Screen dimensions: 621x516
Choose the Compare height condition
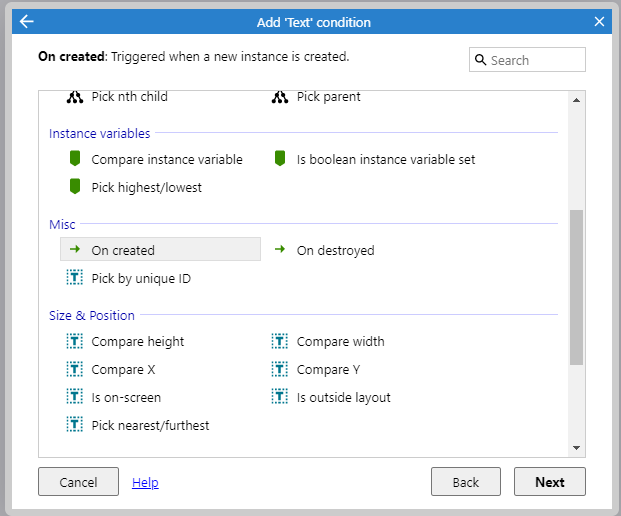[x=137, y=342]
